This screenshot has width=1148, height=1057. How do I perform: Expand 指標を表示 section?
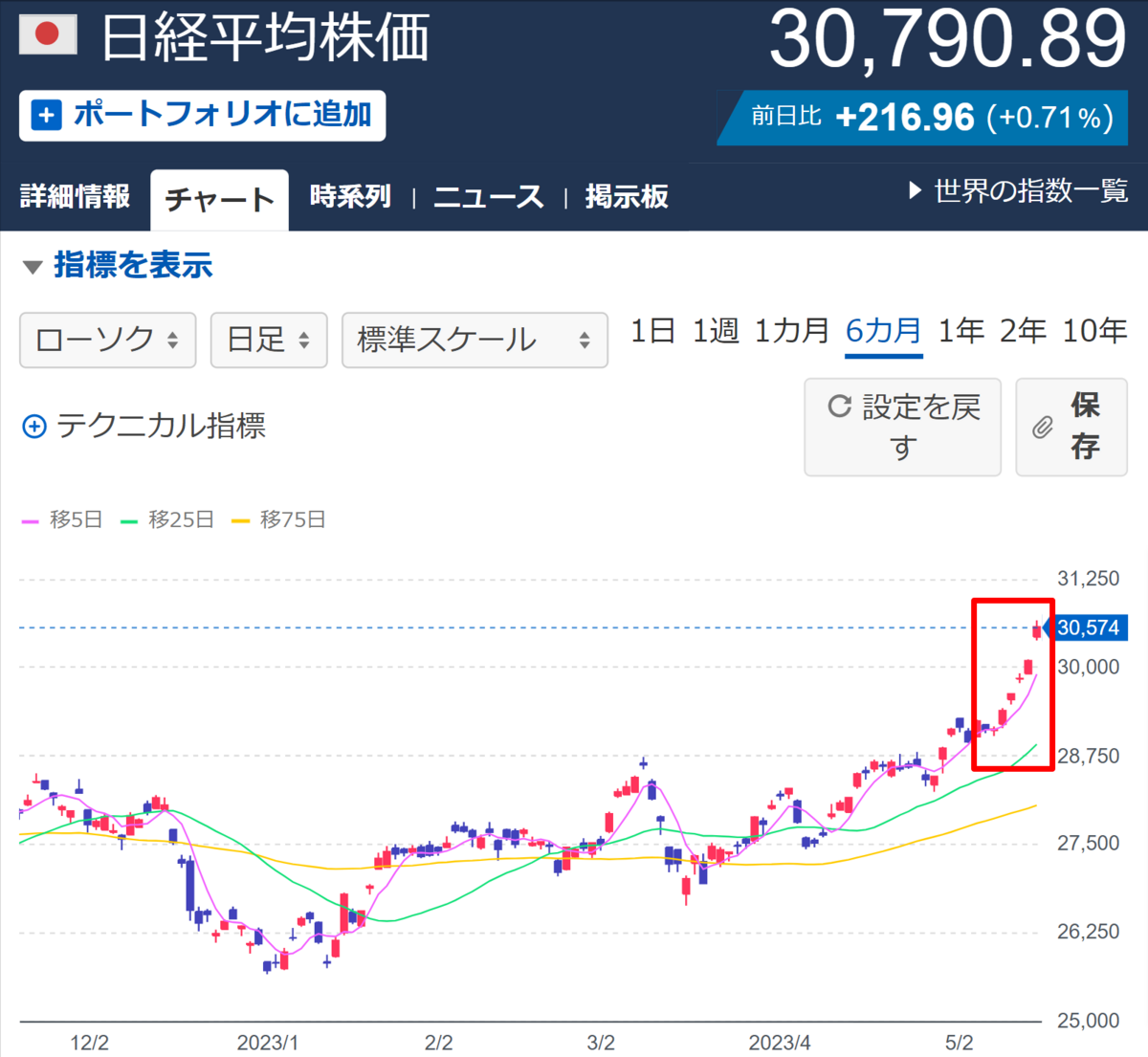coord(117,265)
